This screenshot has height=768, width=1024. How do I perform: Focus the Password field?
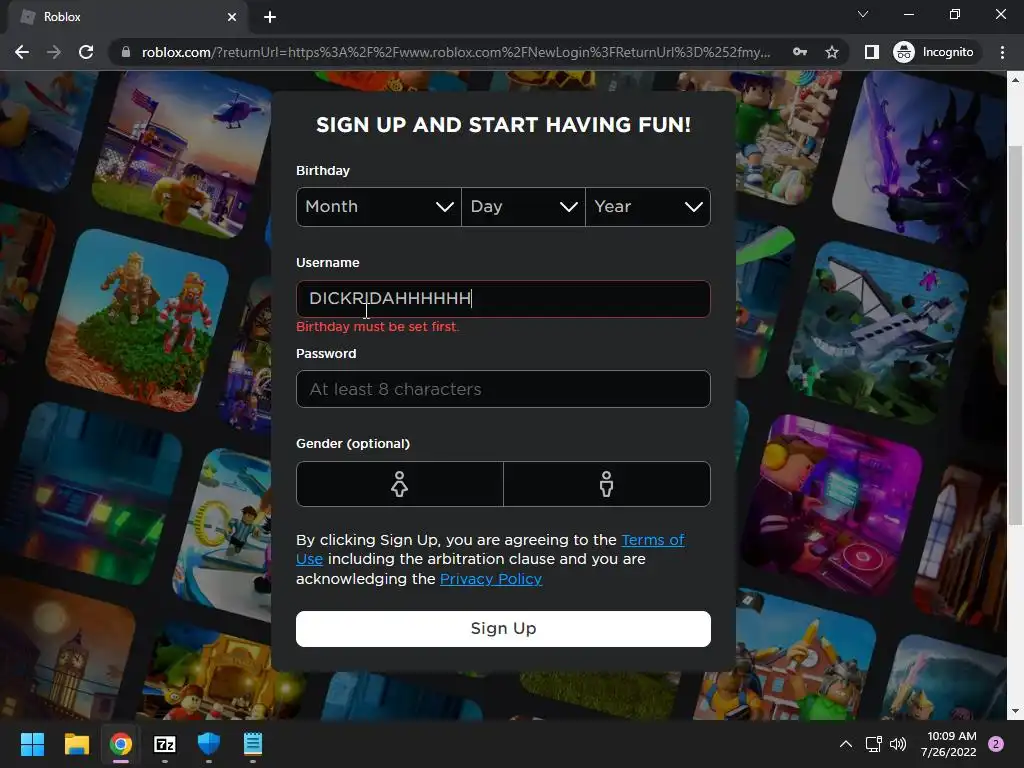[503, 389]
